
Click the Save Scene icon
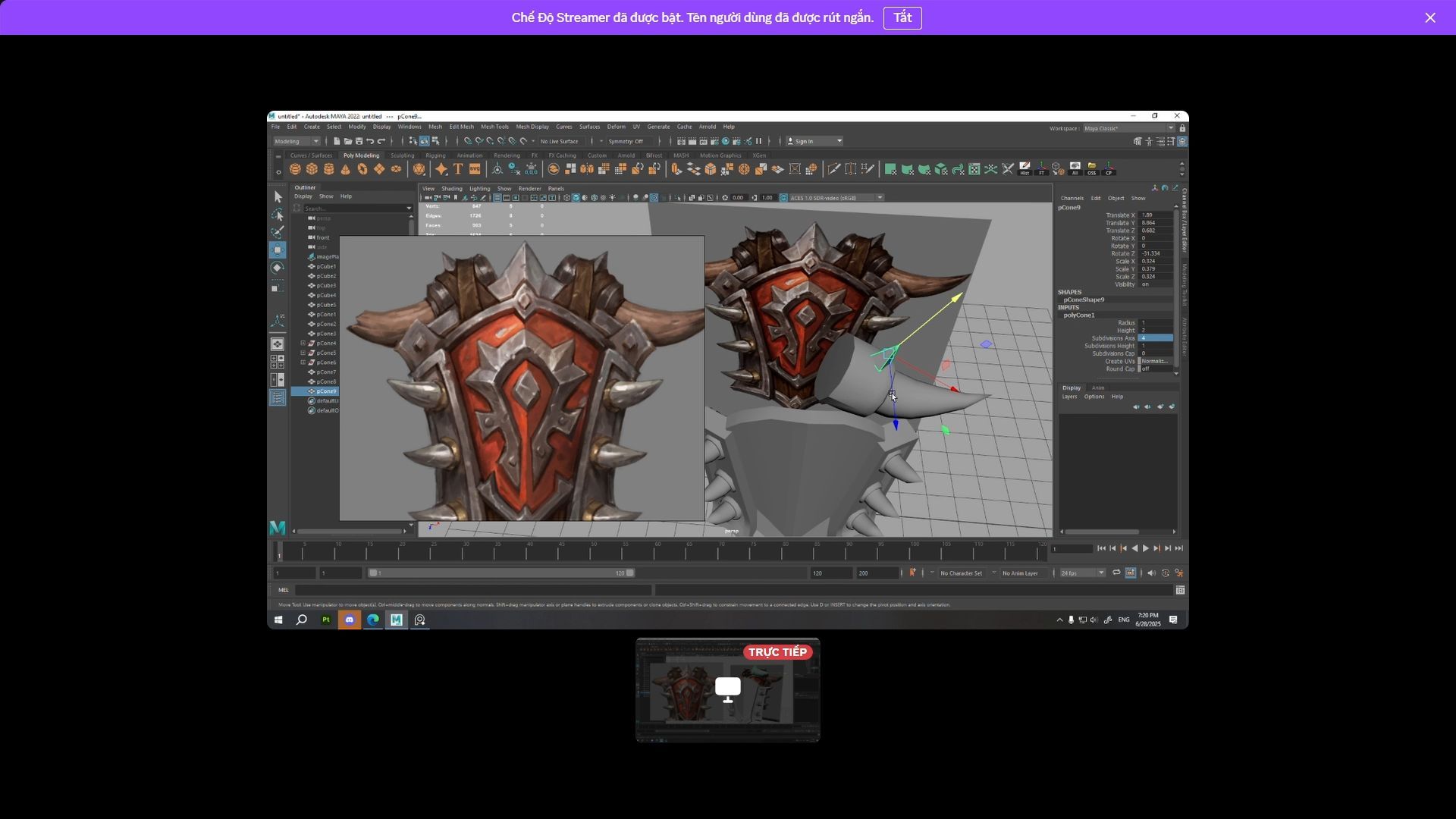tap(359, 141)
